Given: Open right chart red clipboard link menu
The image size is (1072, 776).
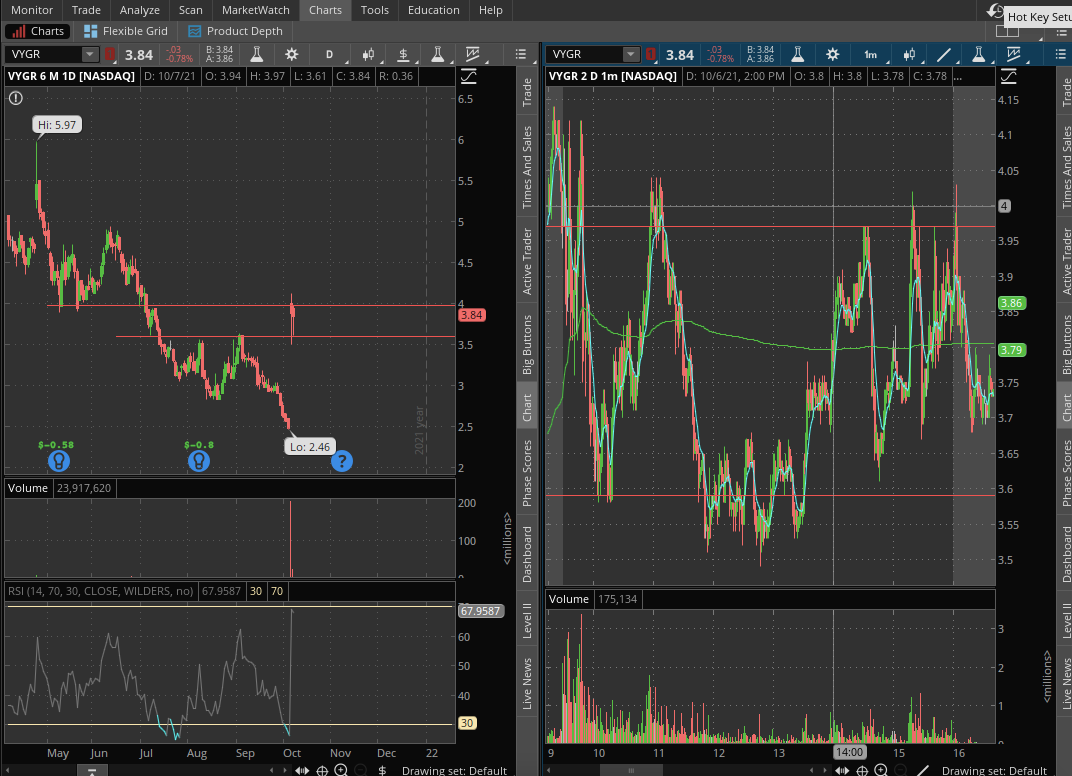Looking at the screenshot, I should (x=651, y=54).
